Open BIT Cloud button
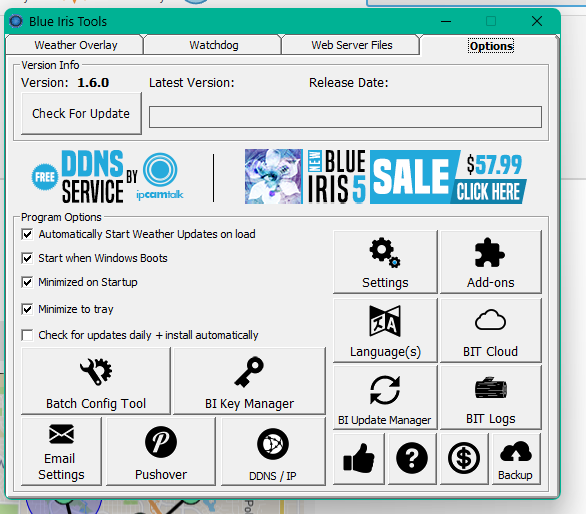This screenshot has width=586, height=514. [491, 330]
